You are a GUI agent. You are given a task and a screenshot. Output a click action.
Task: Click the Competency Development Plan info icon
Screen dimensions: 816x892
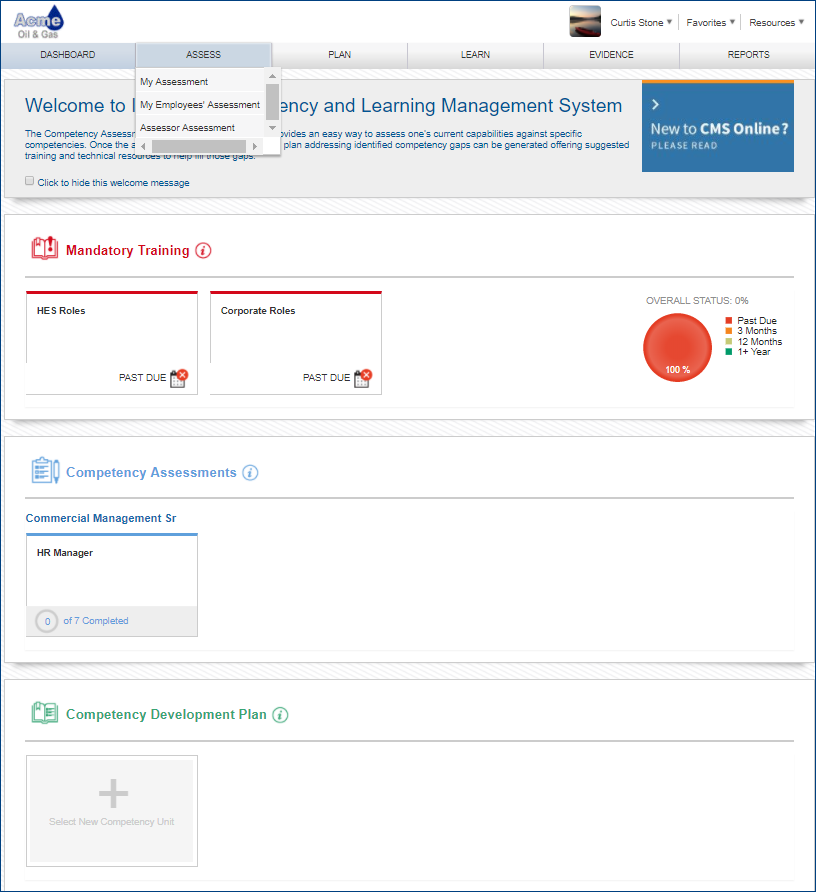[x=281, y=715]
